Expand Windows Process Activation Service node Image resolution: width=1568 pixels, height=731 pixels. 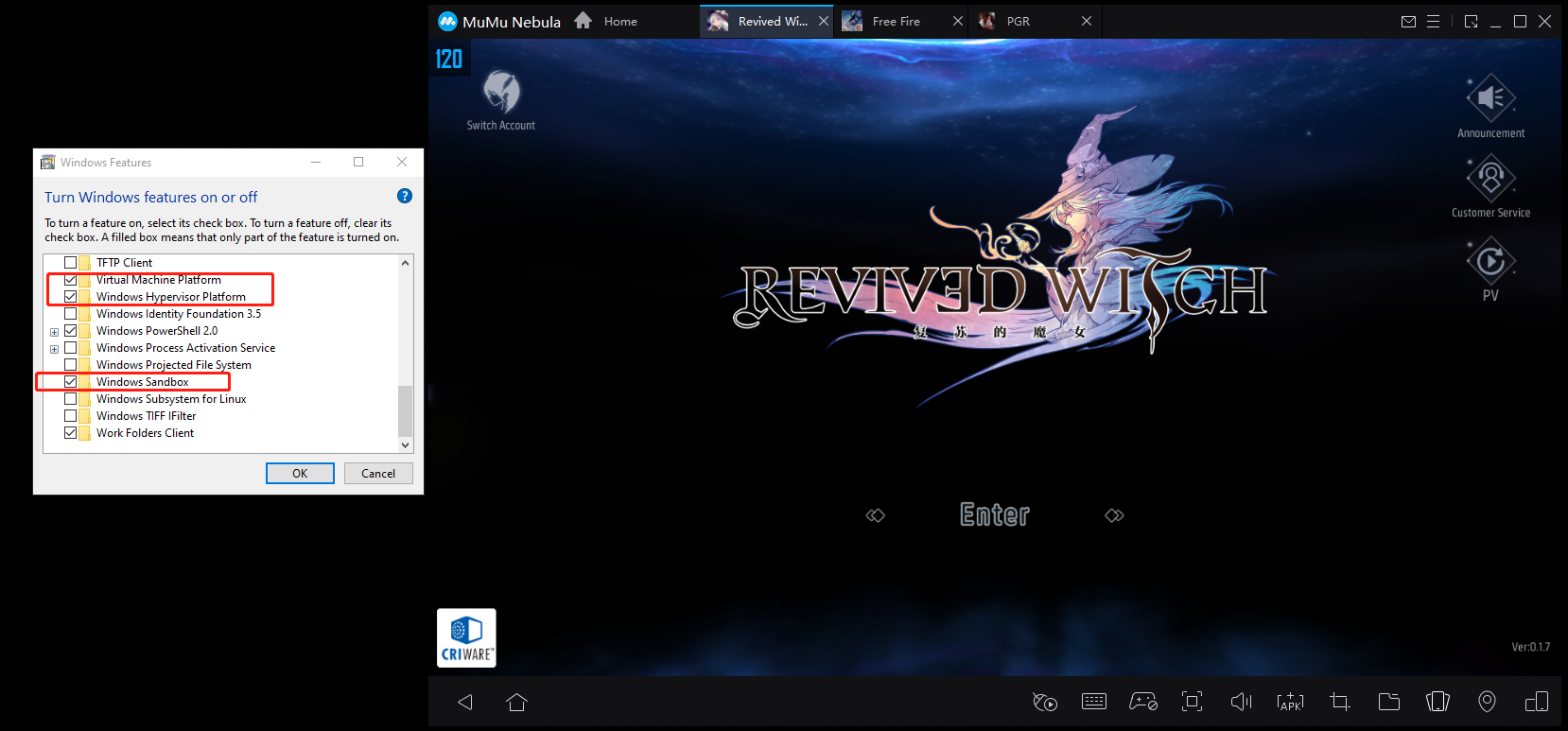click(x=54, y=349)
